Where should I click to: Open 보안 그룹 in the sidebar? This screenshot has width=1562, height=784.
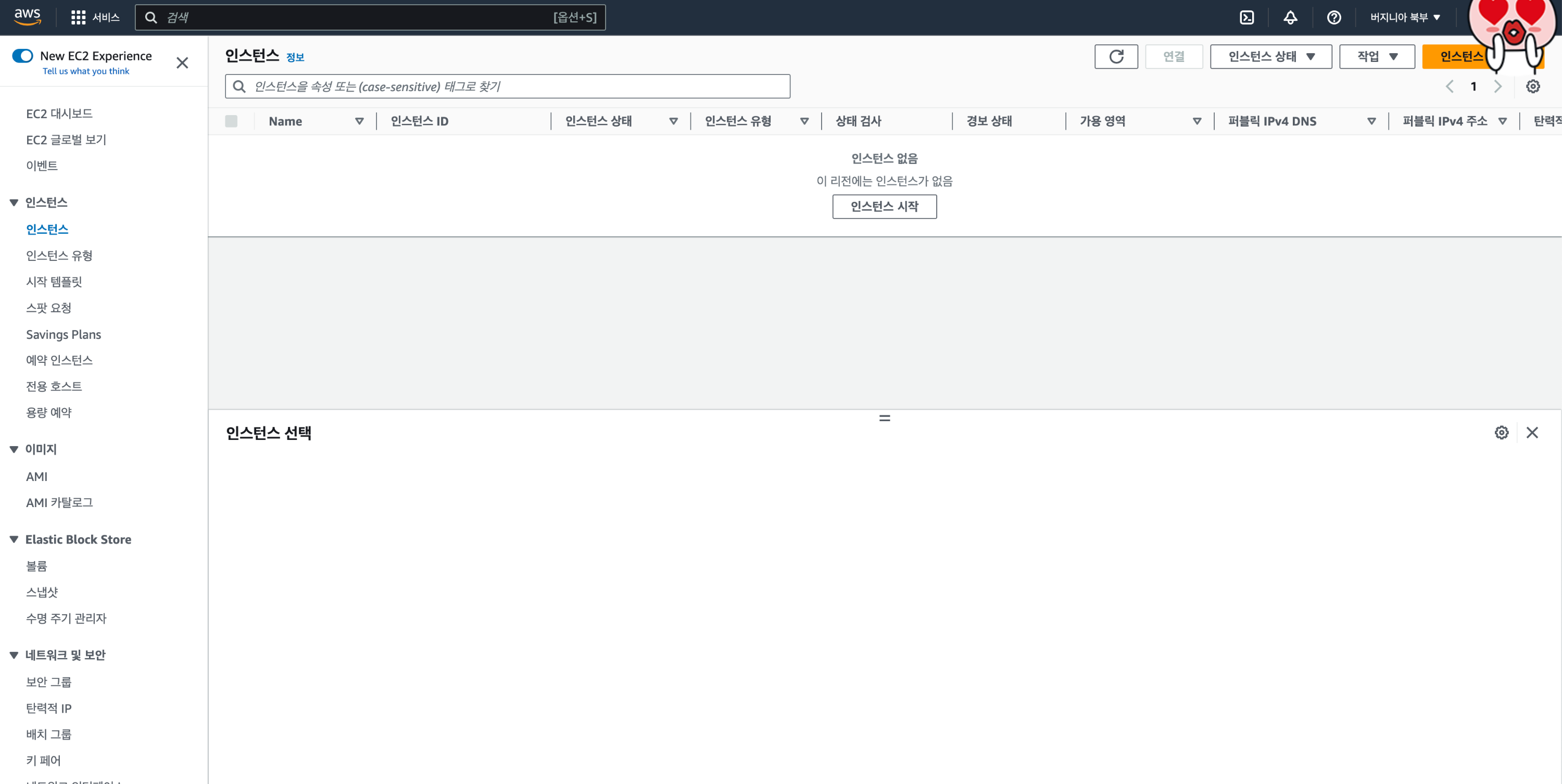(48, 681)
